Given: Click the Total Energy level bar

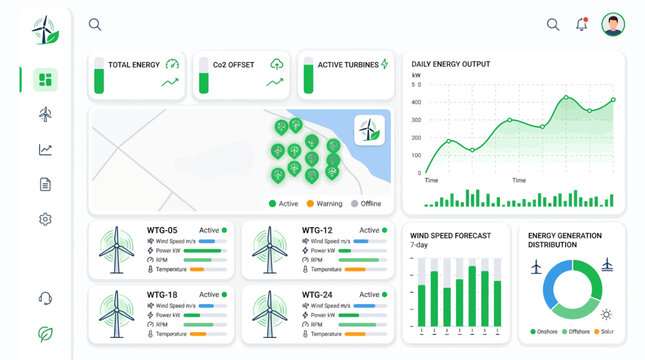Looking at the screenshot, I should [x=99, y=75].
